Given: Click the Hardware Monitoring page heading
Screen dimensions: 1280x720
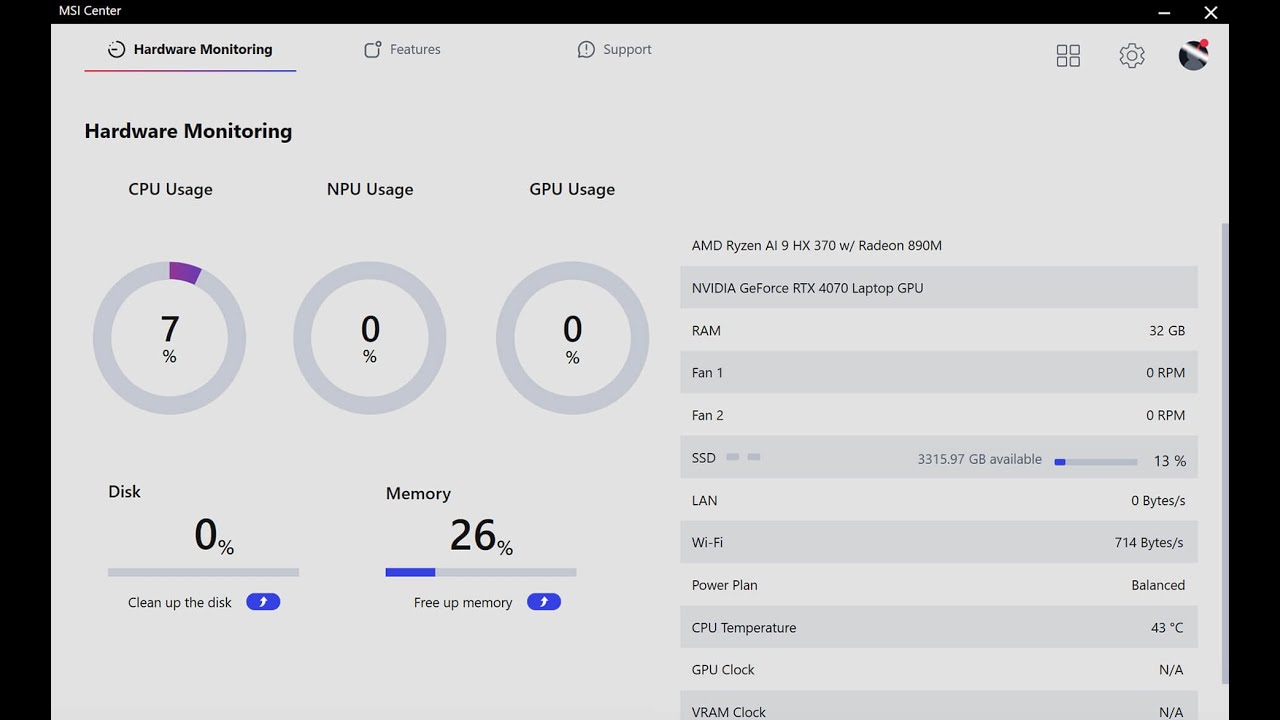Looking at the screenshot, I should (188, 131).
